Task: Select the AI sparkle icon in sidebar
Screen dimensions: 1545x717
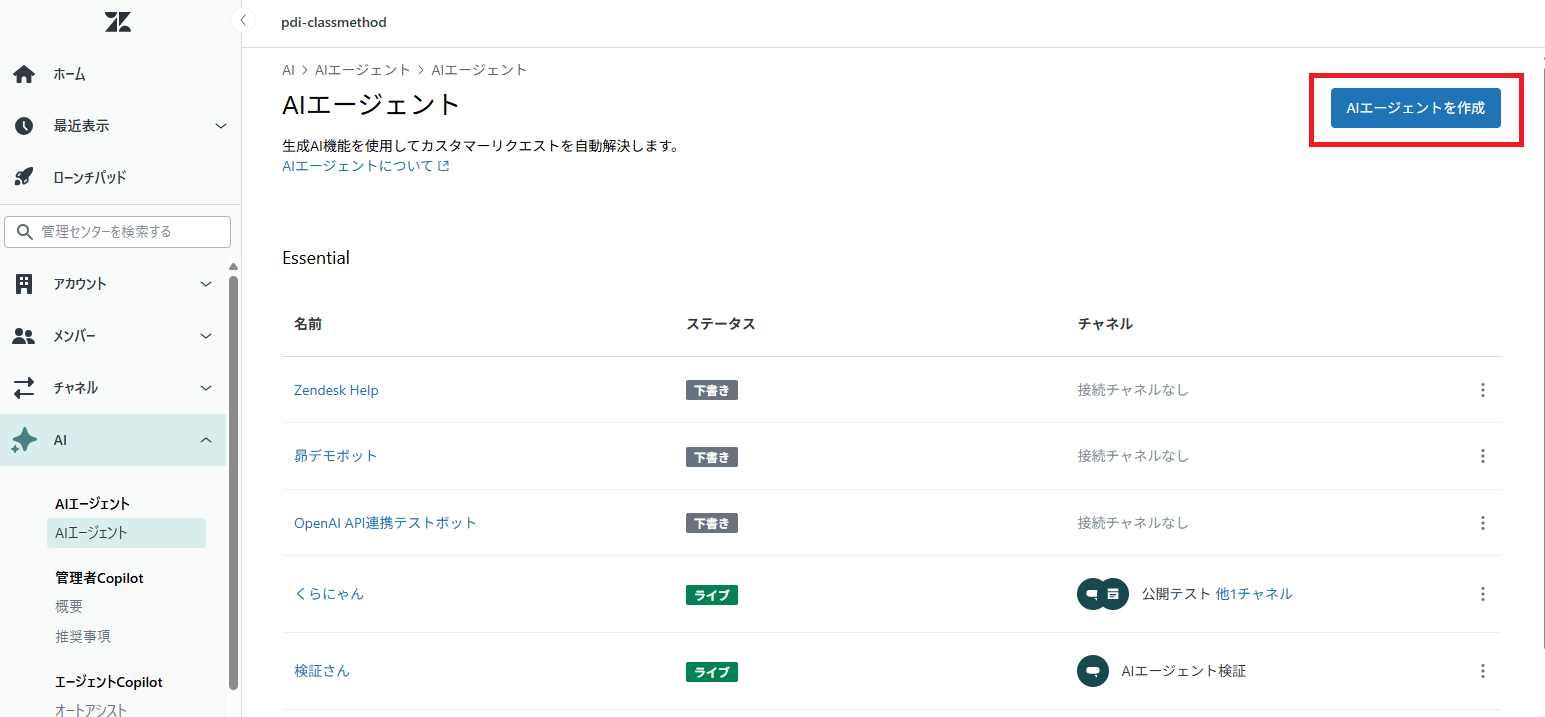Action: pyautogui.click(x=22, y=439)
